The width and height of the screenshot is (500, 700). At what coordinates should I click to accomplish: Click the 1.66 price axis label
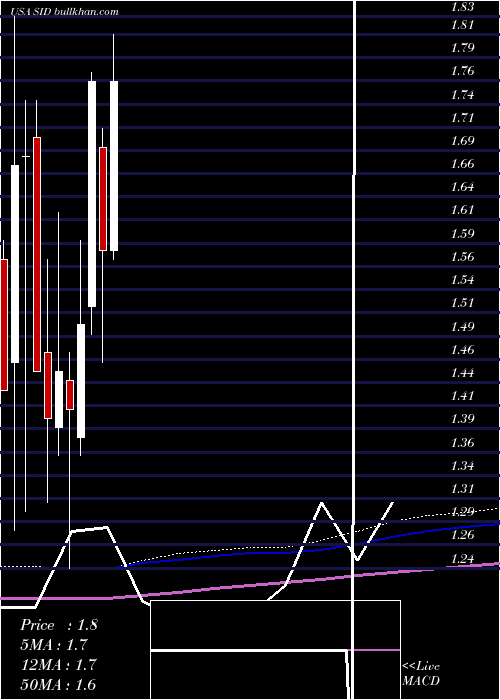pos(462,164)
